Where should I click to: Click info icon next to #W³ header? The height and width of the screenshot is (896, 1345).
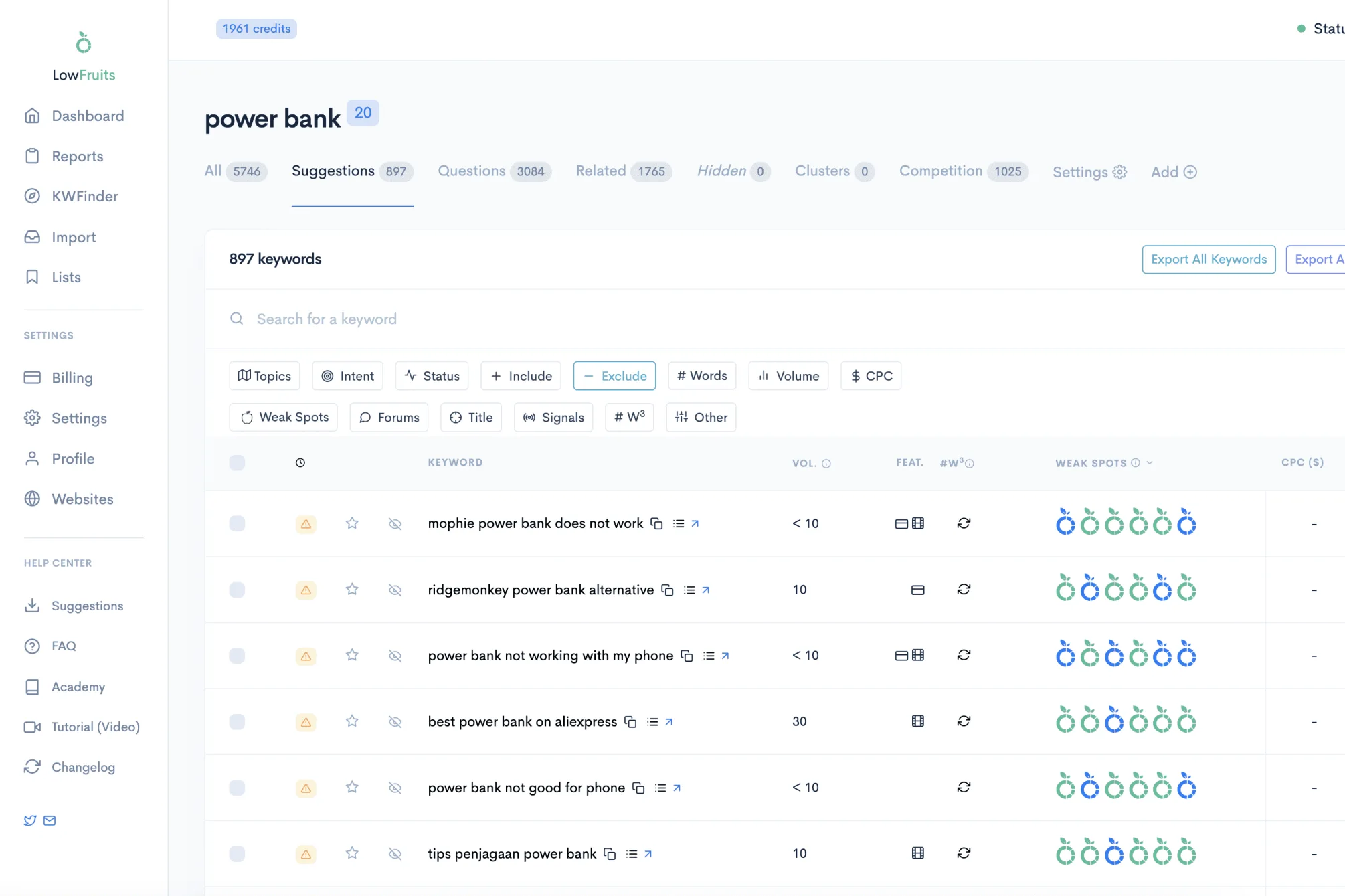[x=970, y=464]
